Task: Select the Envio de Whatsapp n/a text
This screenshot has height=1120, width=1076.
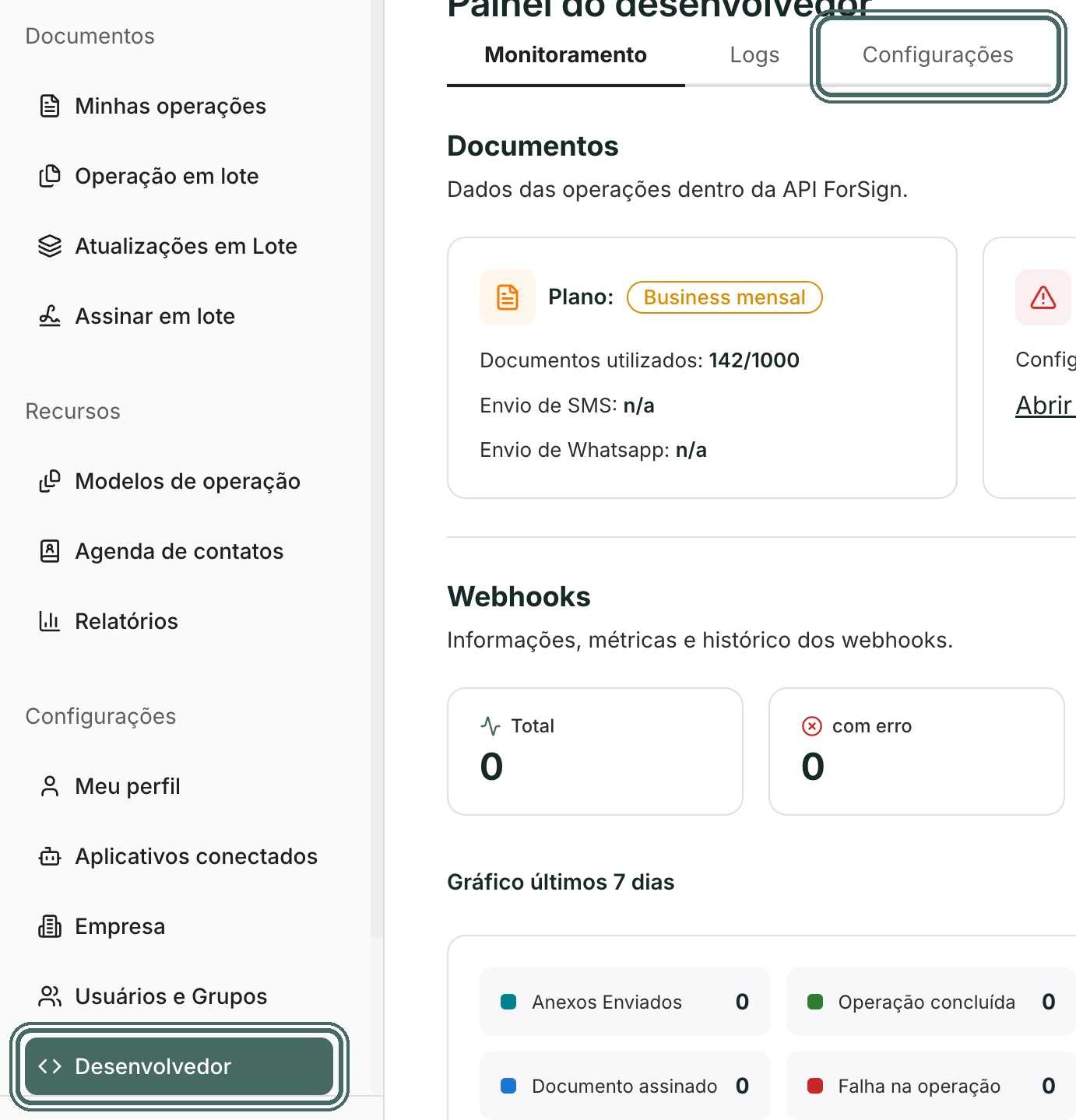Action: (x=593, y=450)
